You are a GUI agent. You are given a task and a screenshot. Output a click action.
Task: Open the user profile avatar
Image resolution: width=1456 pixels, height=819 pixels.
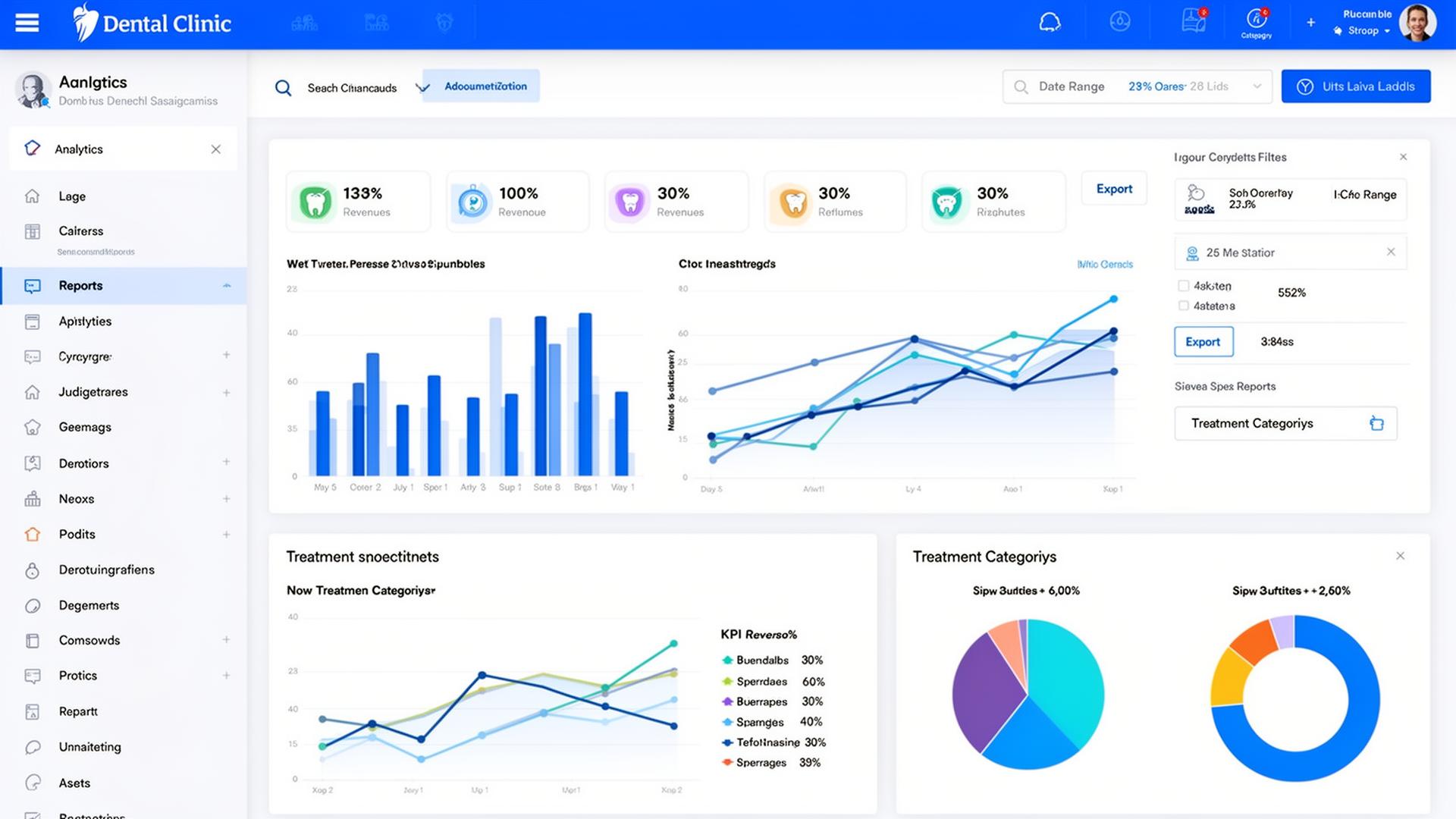tap(1417, 23)
